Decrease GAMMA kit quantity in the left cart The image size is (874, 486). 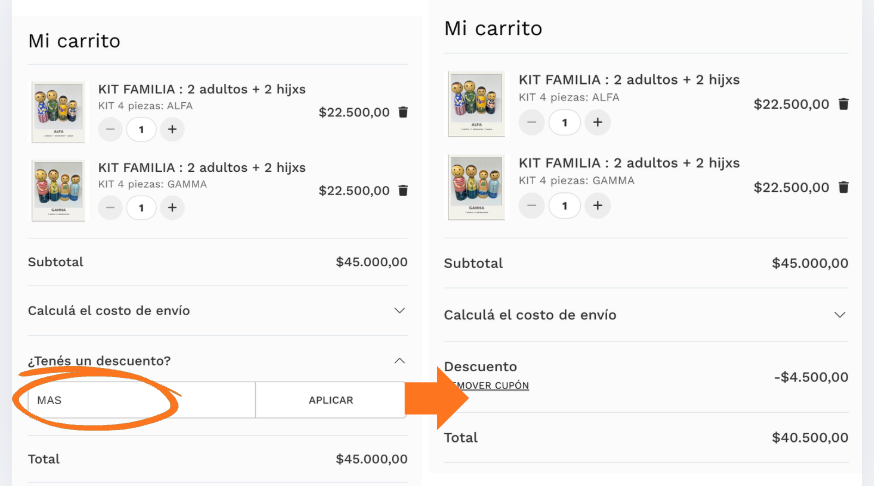click(x=111, y=207)
